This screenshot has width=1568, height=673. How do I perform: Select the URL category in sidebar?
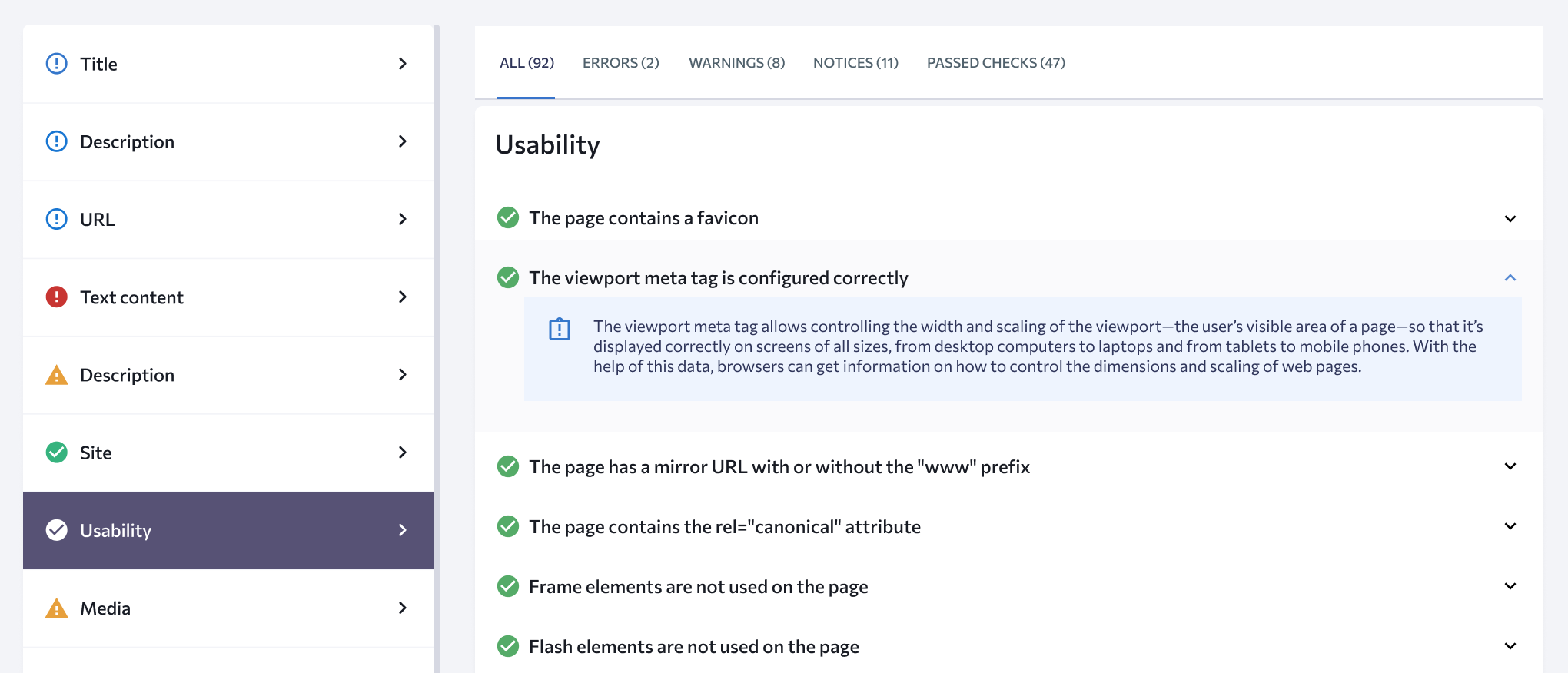click(228, 219)
